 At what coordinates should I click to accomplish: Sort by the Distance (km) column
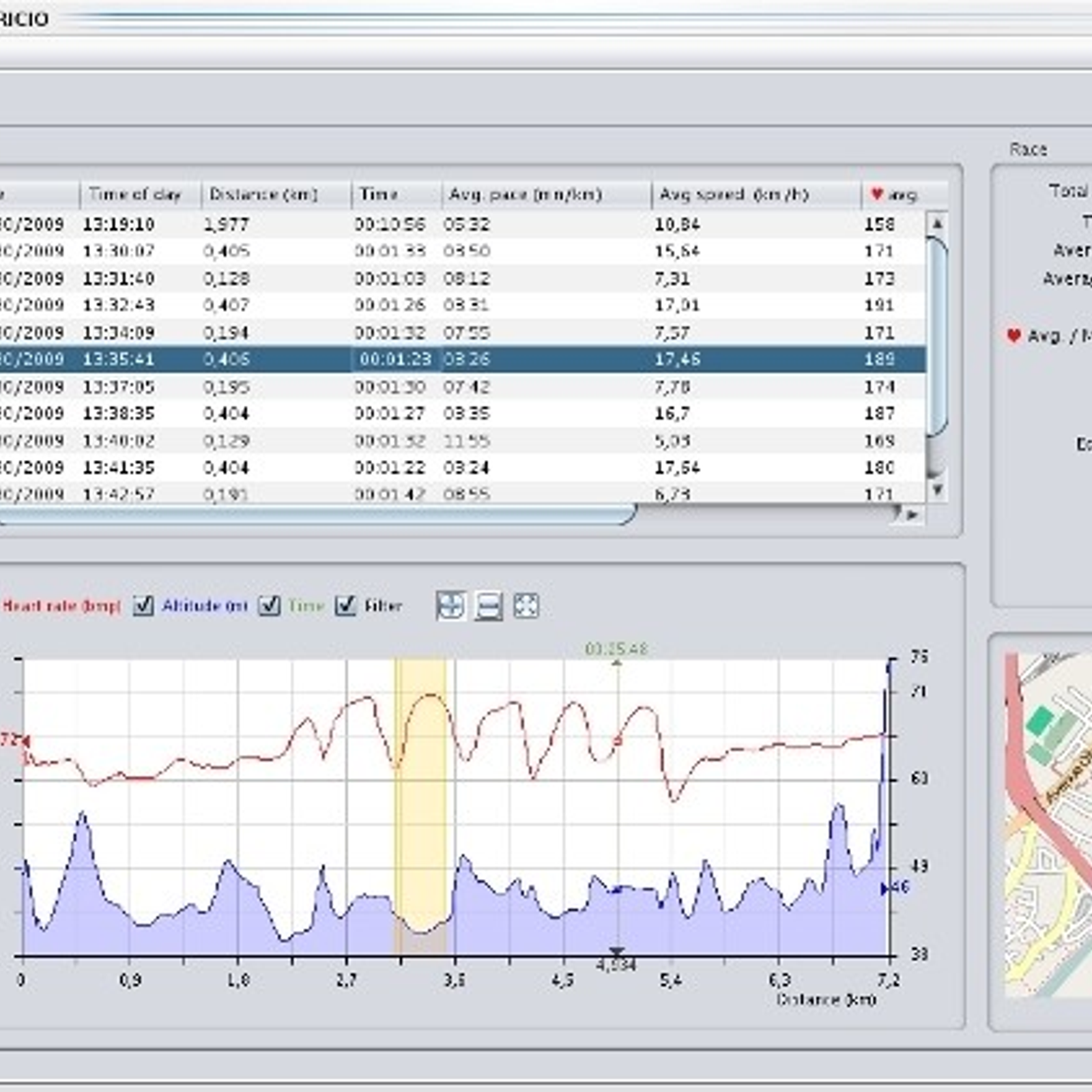(276, 195)
